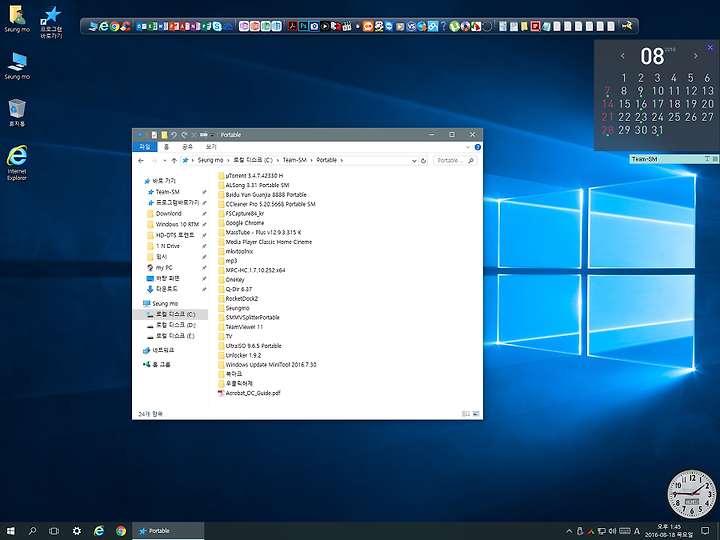
Task: Go to the previous month in calendar
Action: tap(623, 56)
